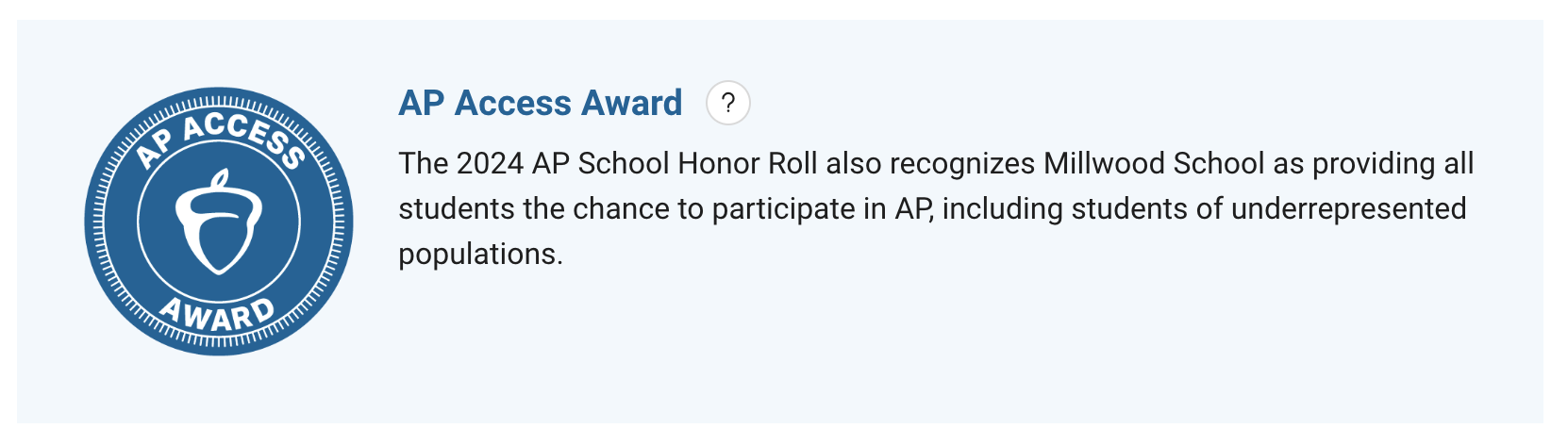
Task: Click the word "Award" in the blue heading
Action: [631, 103]
